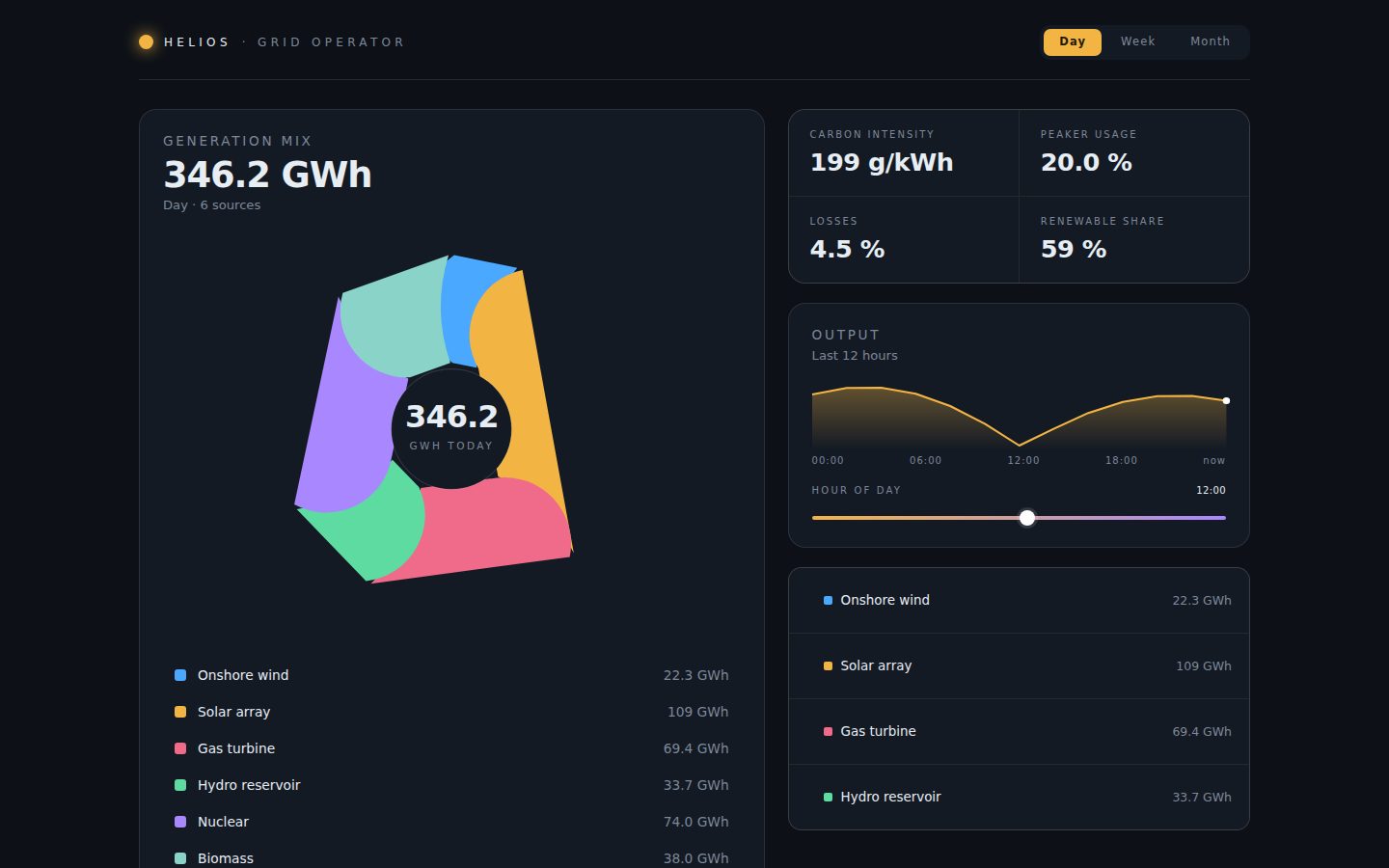Switch to the Week view tab
The image size is (1389, 868).
coord(1137,41)
